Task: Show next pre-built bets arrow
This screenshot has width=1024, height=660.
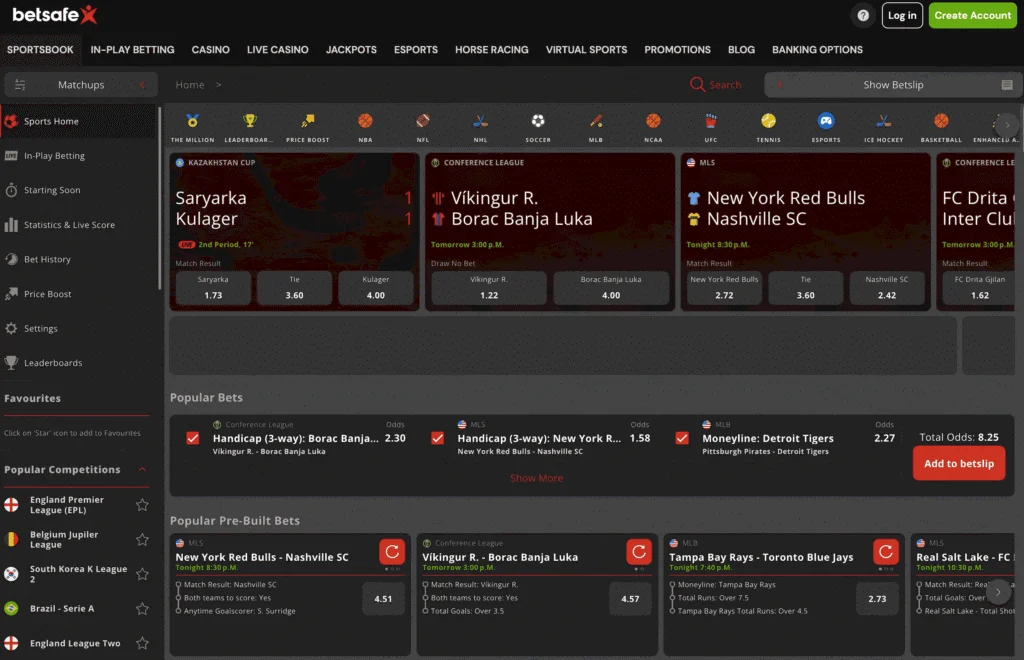Action: [x=997, y=592]
